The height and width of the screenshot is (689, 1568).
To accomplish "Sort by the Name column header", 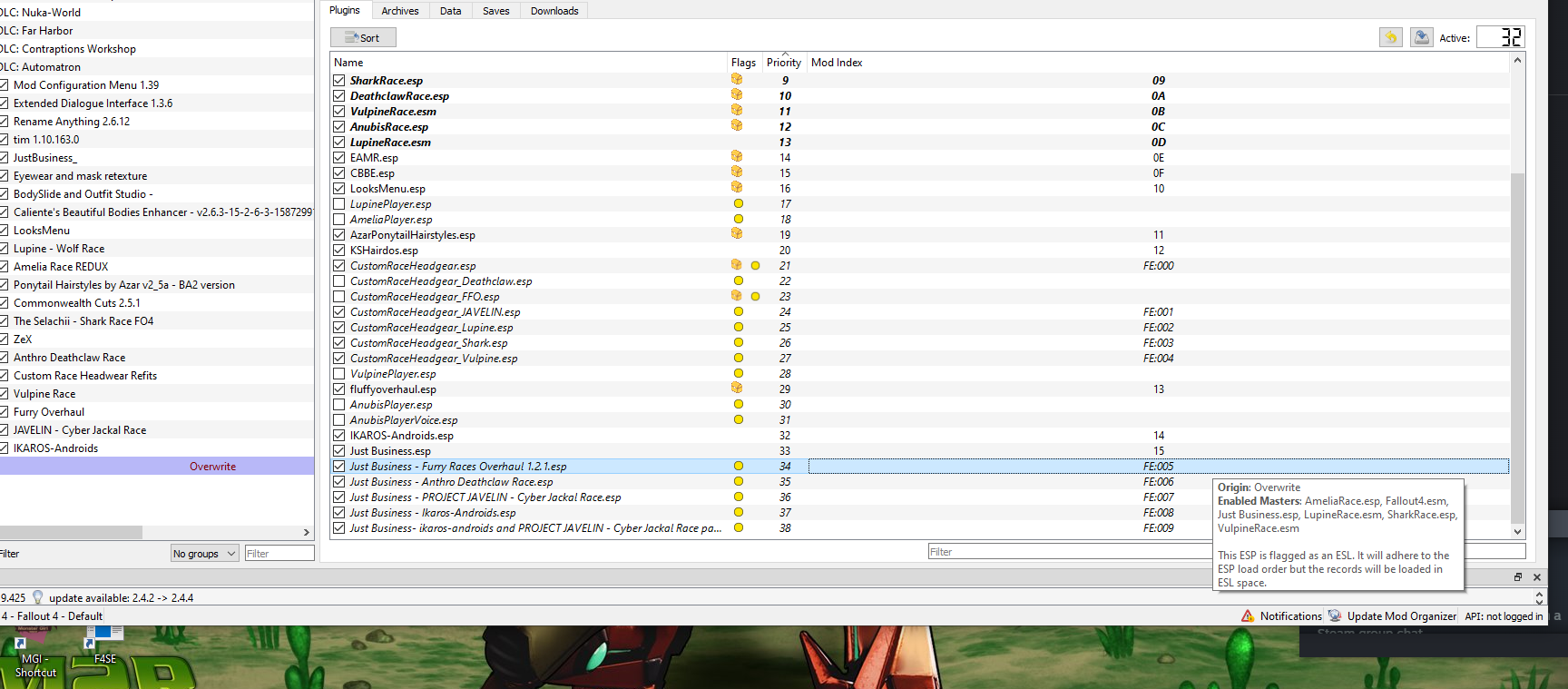I will coord(529,62).
